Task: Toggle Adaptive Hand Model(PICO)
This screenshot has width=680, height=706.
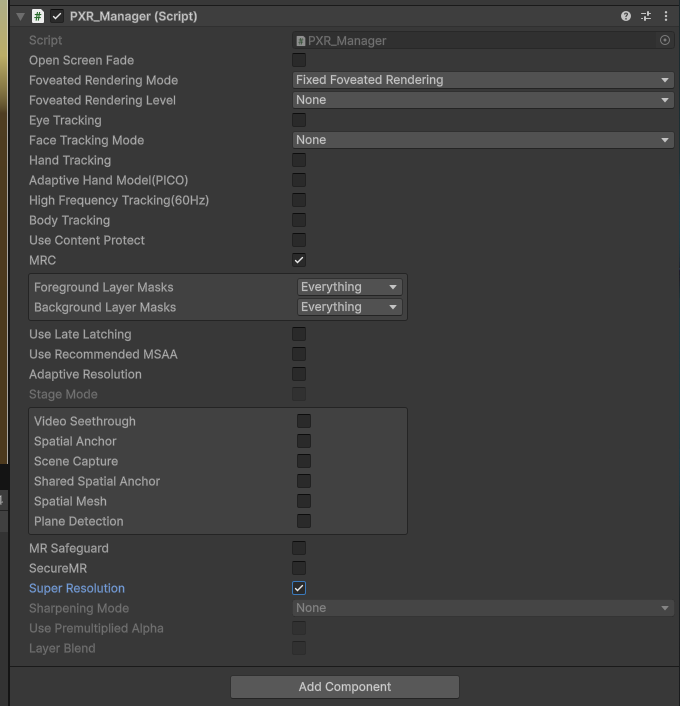Action: 299,180
